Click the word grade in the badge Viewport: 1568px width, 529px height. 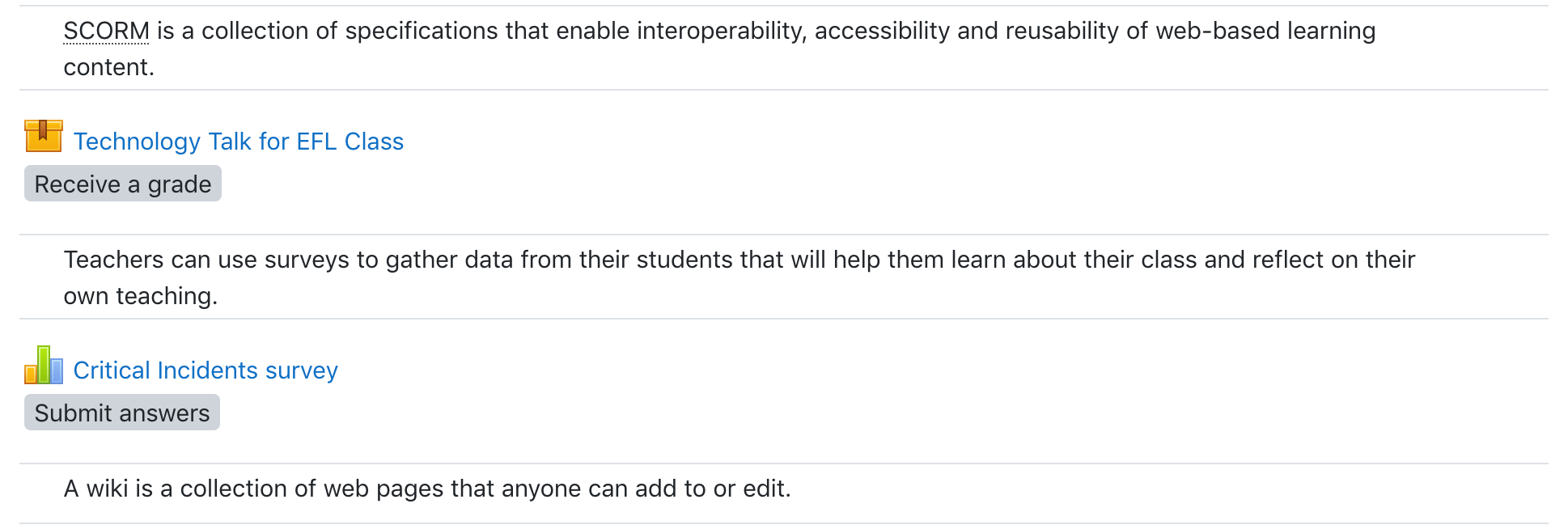pos(180,184)
